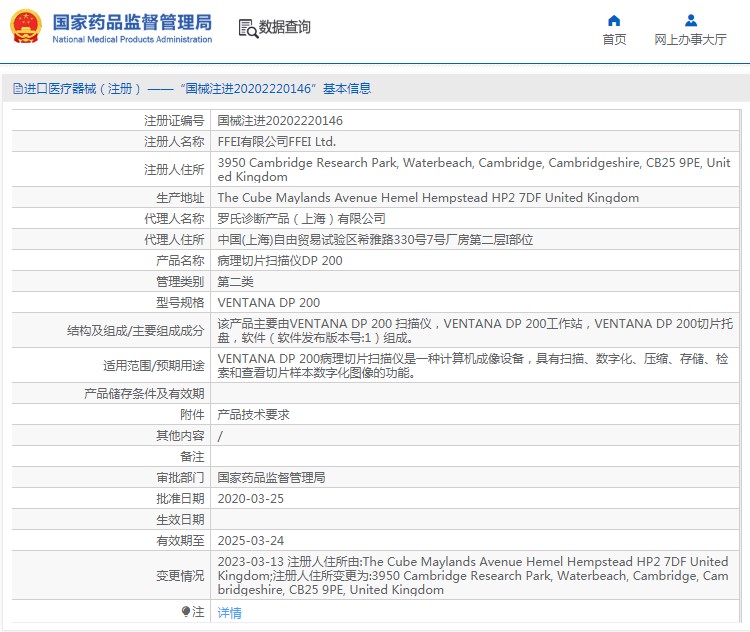Click the document icon beside 进口医疗器械
750x632 pixels.
coord(18,89)
